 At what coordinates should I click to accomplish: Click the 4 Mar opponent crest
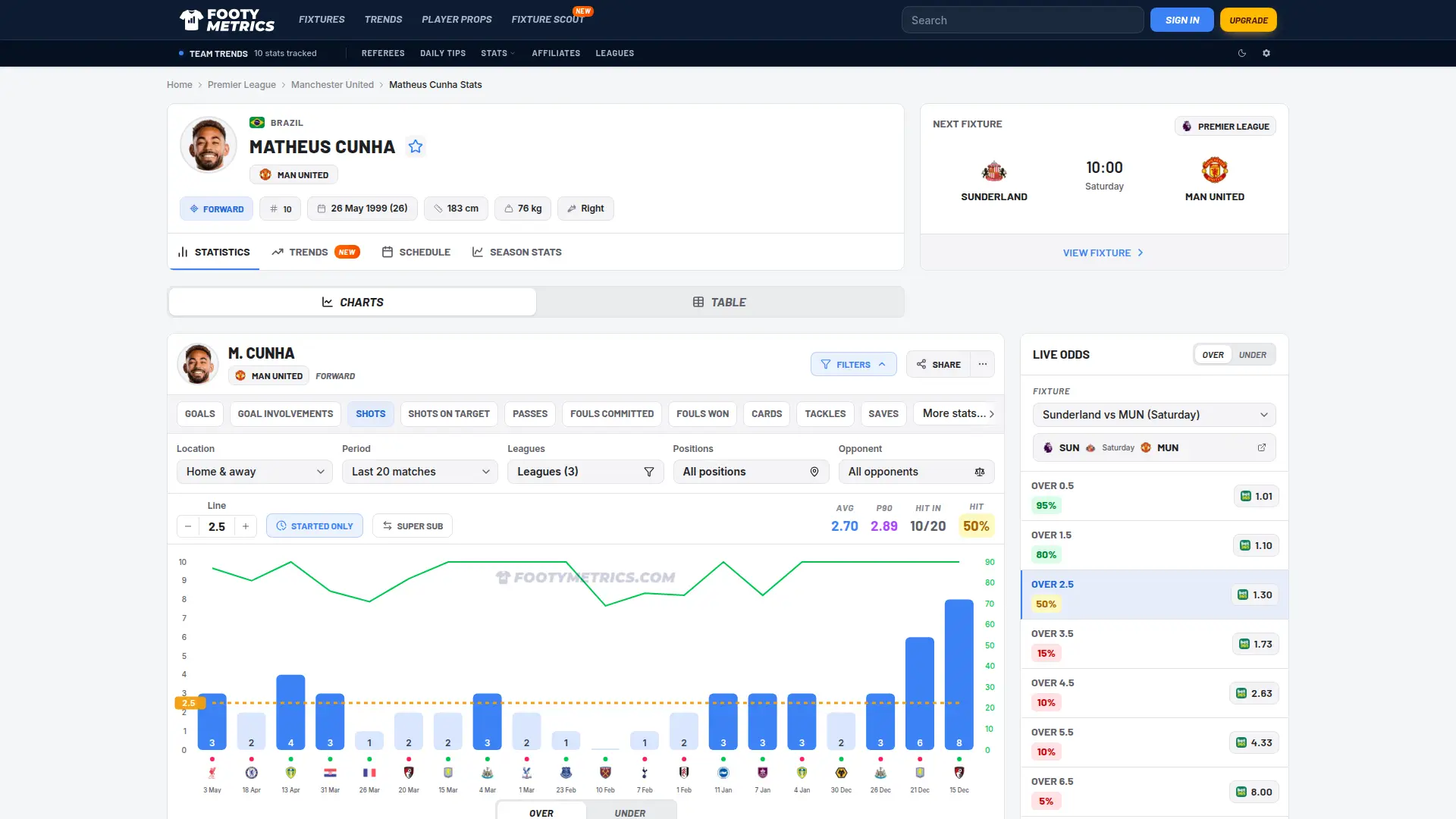pos(488,773)
